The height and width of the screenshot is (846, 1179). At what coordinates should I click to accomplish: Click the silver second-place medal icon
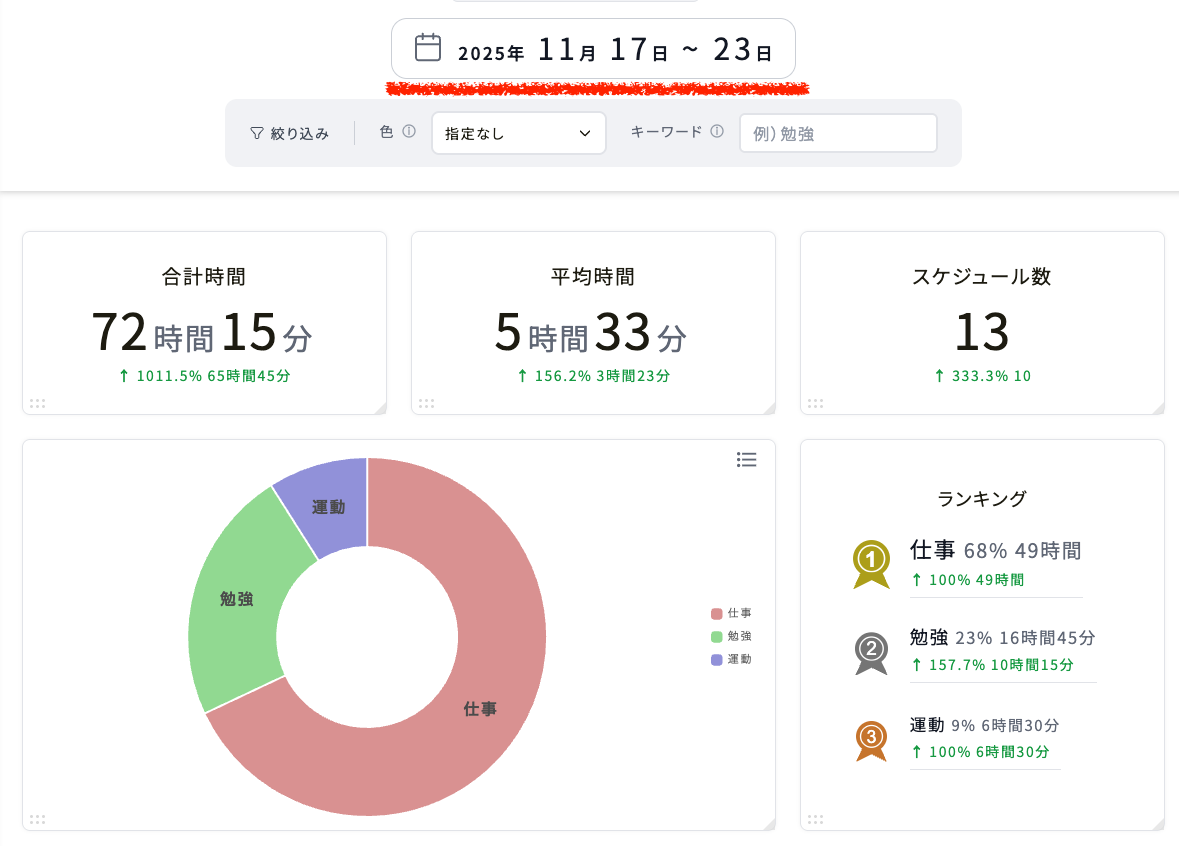click(x=871, y=653)
